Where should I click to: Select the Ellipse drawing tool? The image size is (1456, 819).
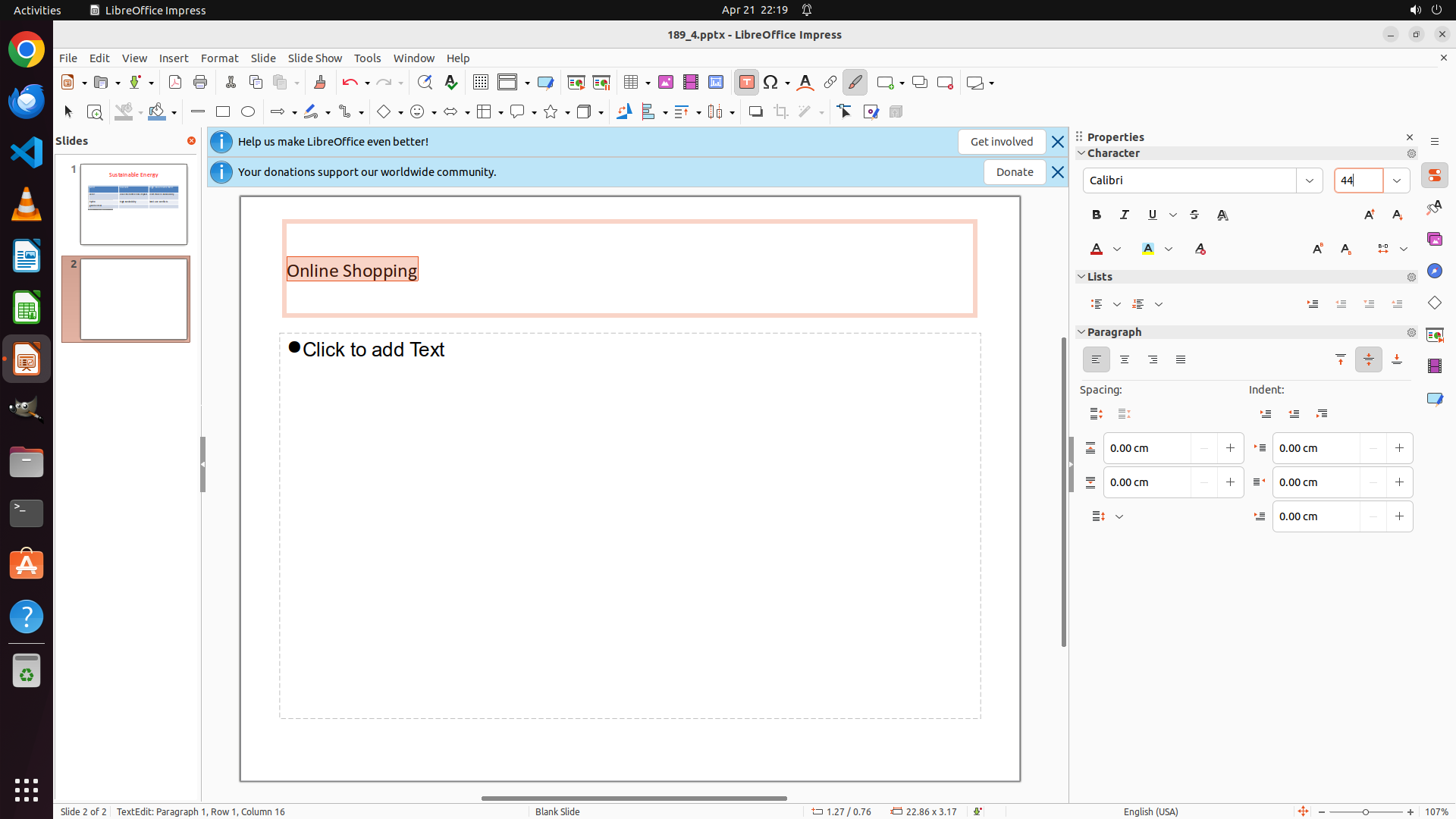coord(248,112)
